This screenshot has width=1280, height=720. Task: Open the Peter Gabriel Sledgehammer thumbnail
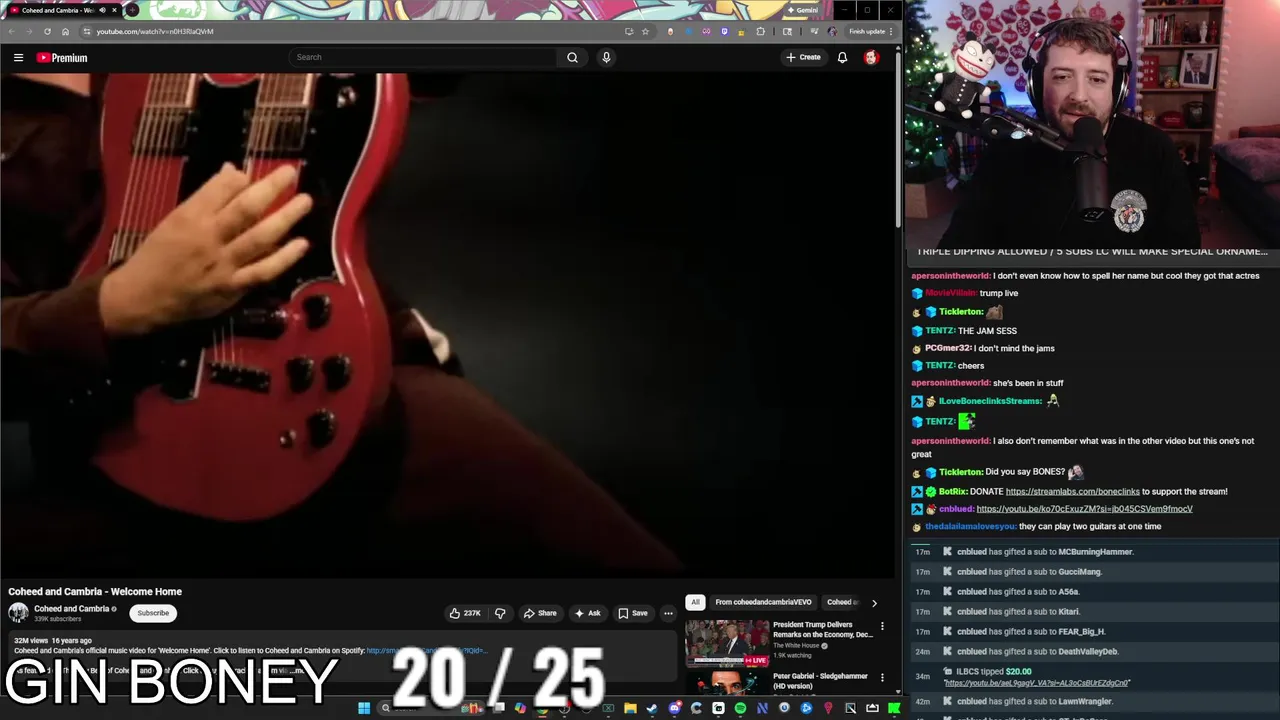(727, 684)
